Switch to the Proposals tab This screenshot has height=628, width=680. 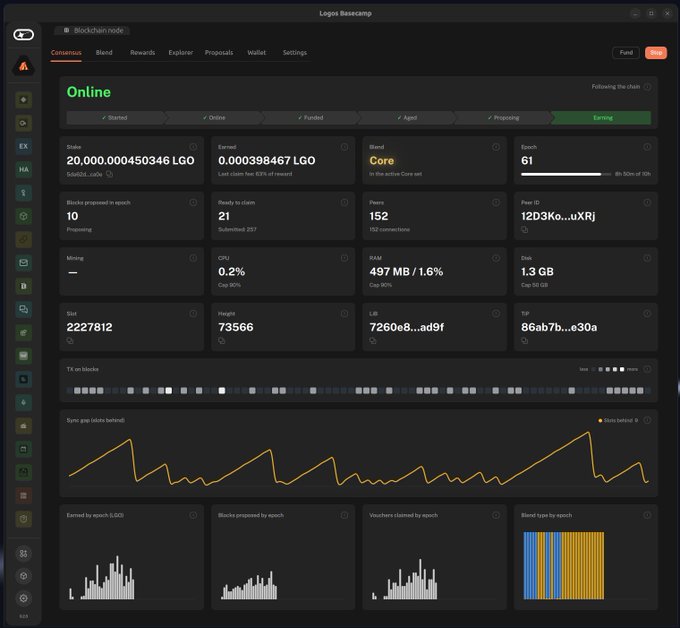[219, 52]
